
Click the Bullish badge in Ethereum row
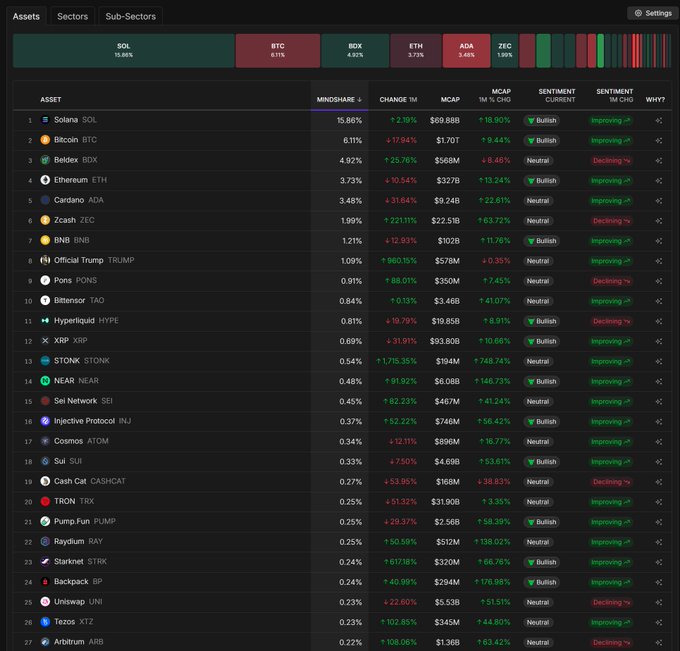542,181
